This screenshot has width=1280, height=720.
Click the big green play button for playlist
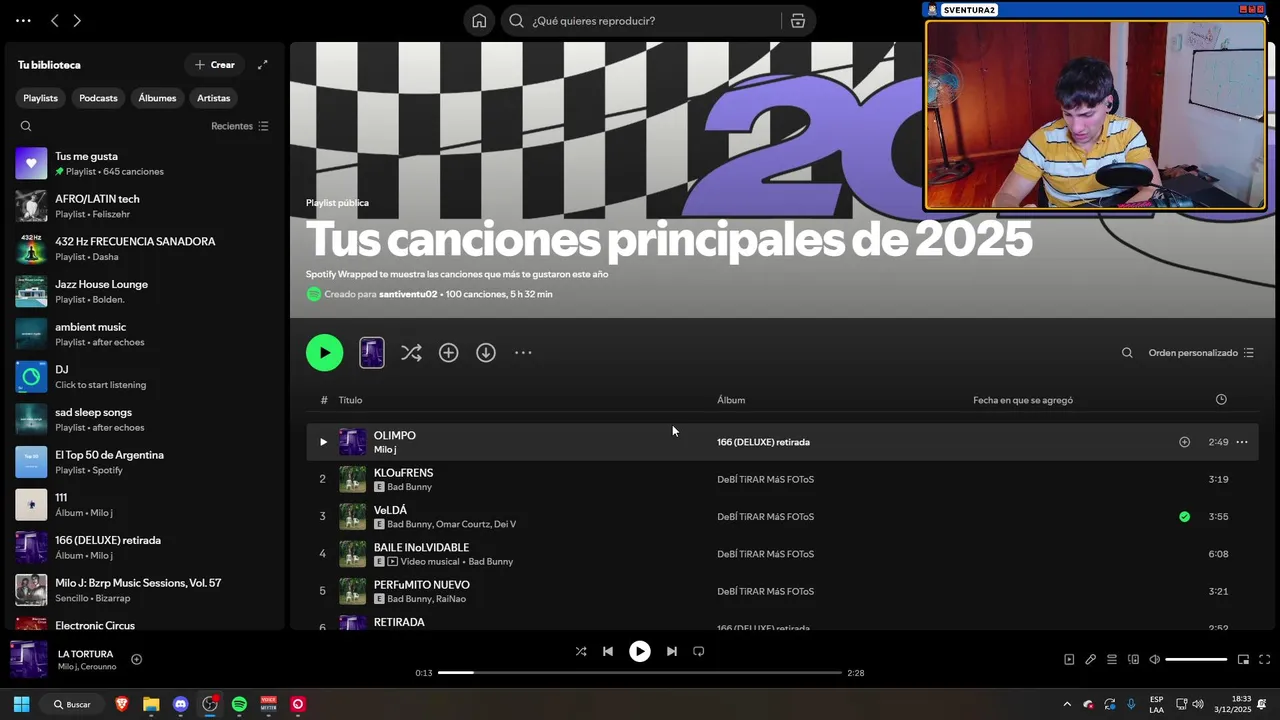[x=324, y=353]
